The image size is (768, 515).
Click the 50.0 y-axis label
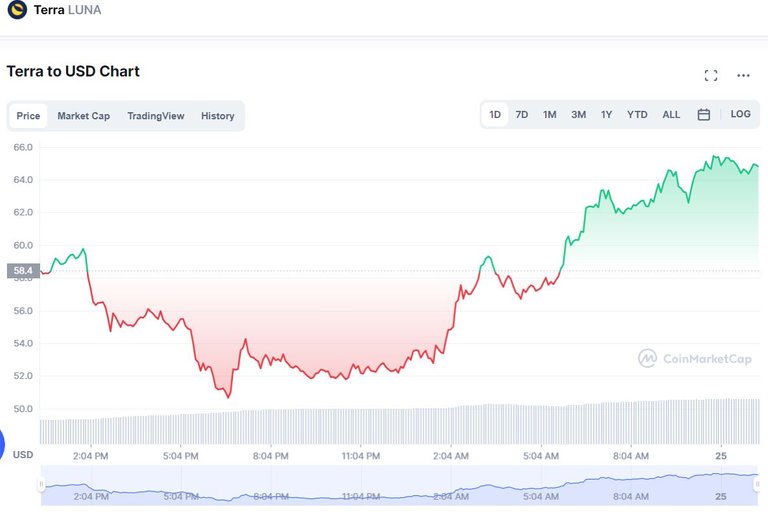(x=23, y=409)
